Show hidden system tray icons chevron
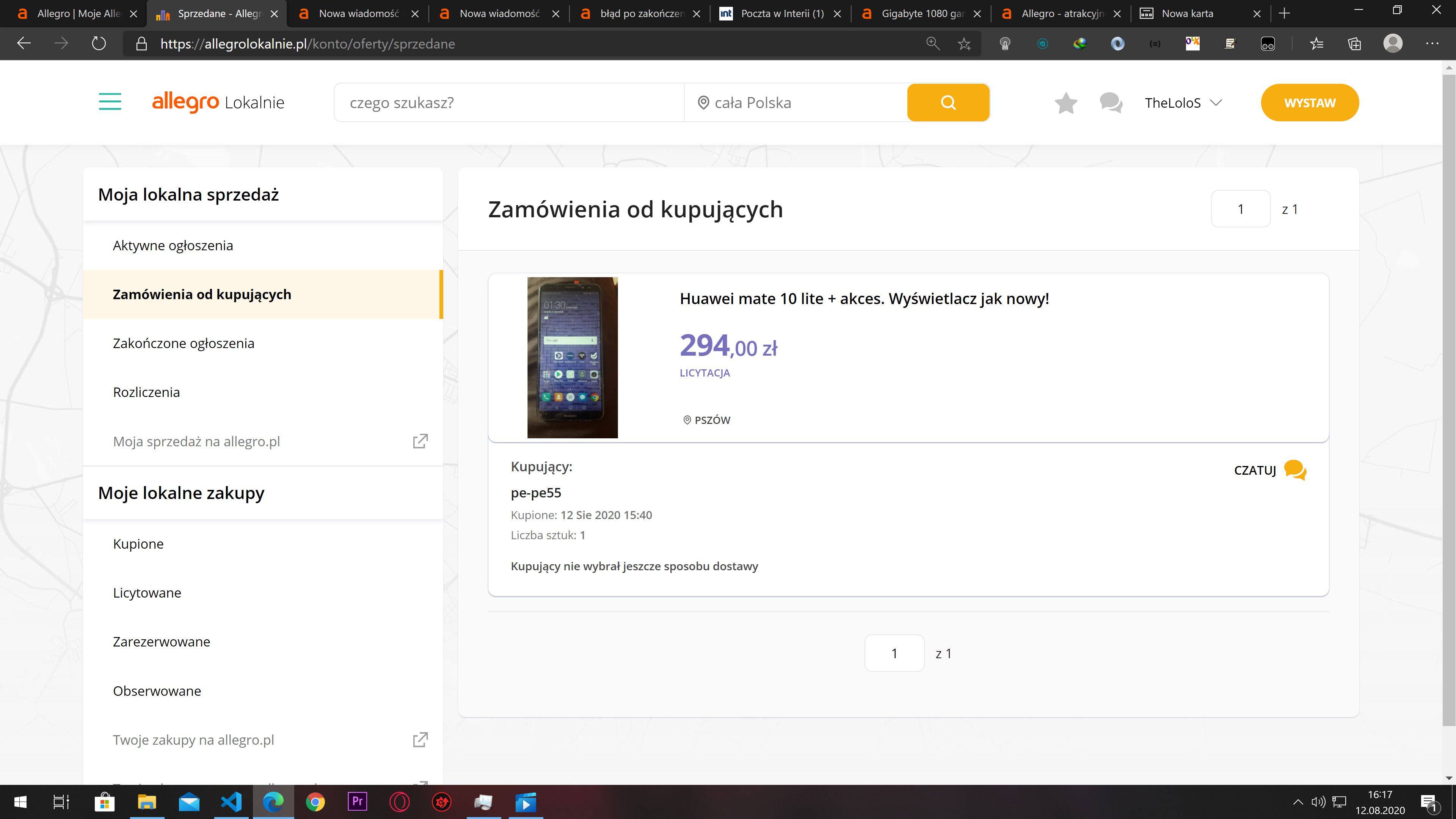Viewport: 1456px width, 819px height. [x=1298, y=802]
